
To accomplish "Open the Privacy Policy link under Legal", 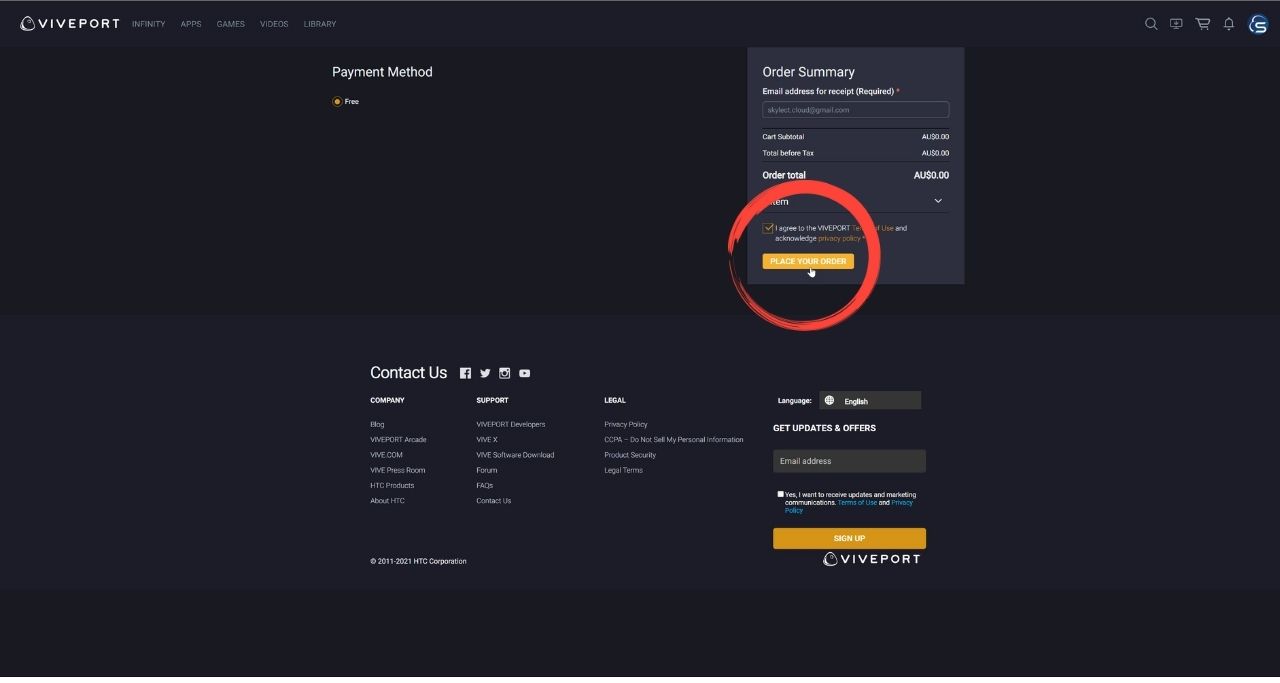I will 626,425.
